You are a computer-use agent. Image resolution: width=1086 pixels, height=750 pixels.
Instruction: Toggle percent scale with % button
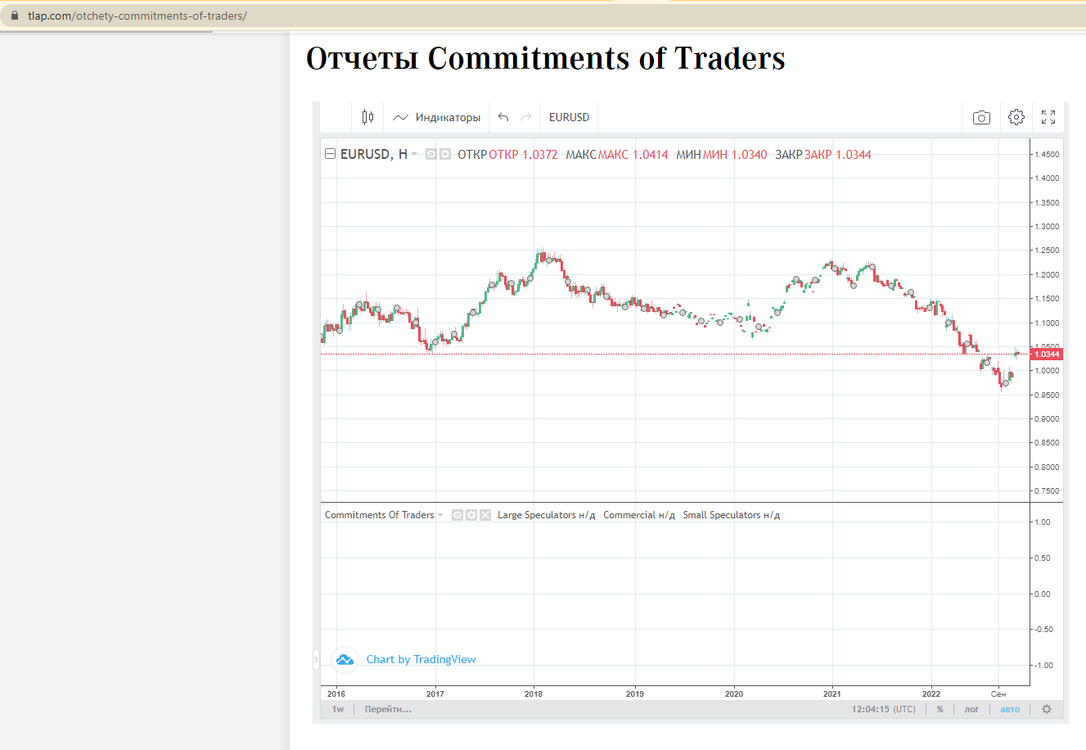tap(940, 709)
